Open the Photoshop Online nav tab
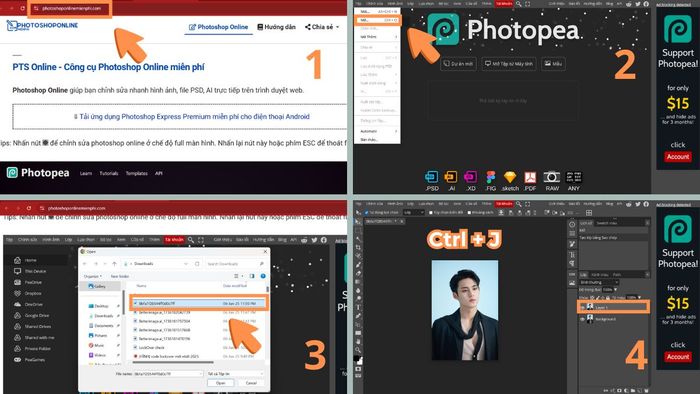 click(x=218, y=27)
